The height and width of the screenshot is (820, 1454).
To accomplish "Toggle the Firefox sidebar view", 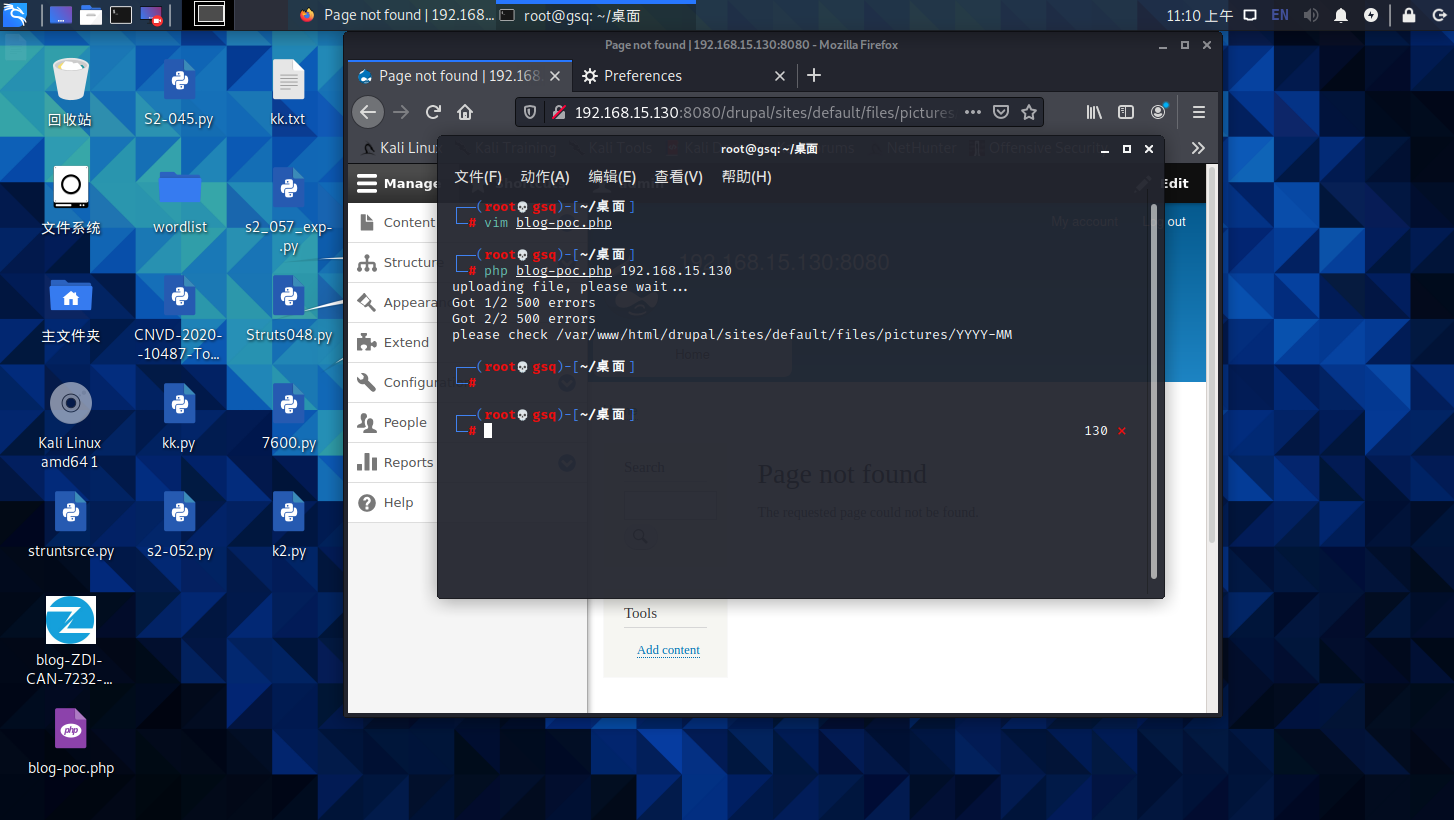I will pos(1126,112).
